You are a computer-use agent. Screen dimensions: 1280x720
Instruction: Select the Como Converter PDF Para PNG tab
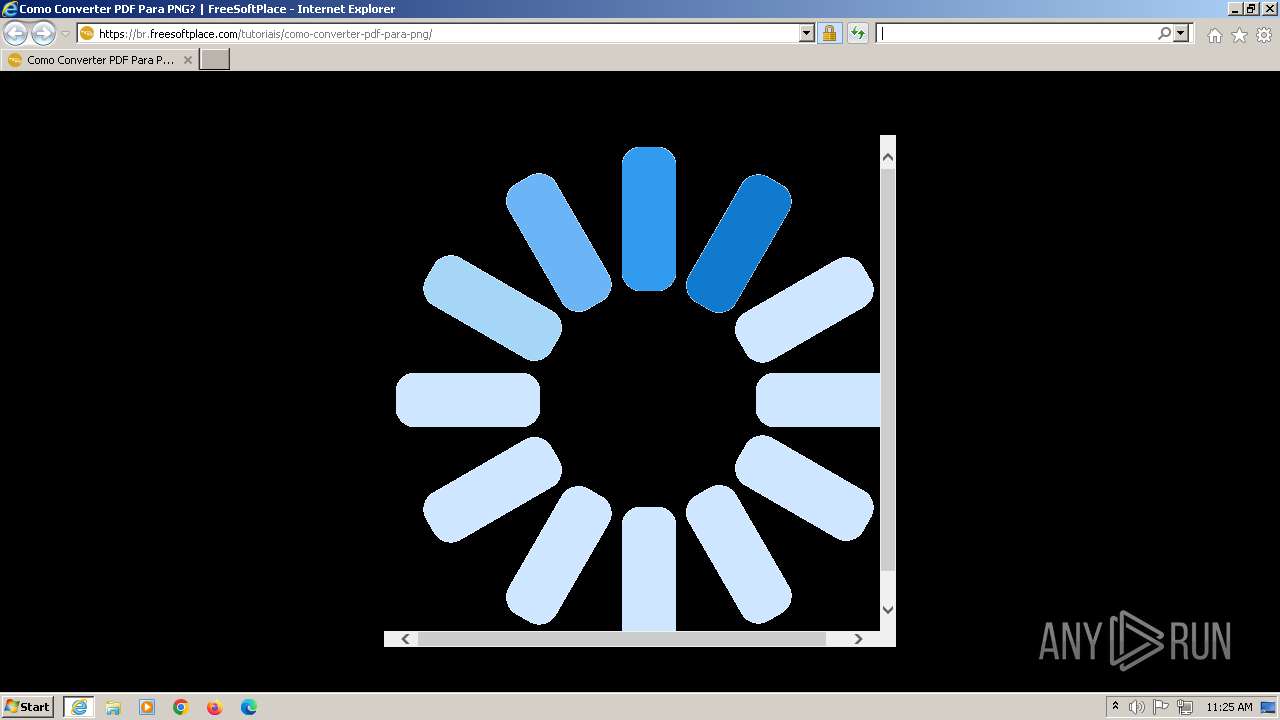coord(100,60)
